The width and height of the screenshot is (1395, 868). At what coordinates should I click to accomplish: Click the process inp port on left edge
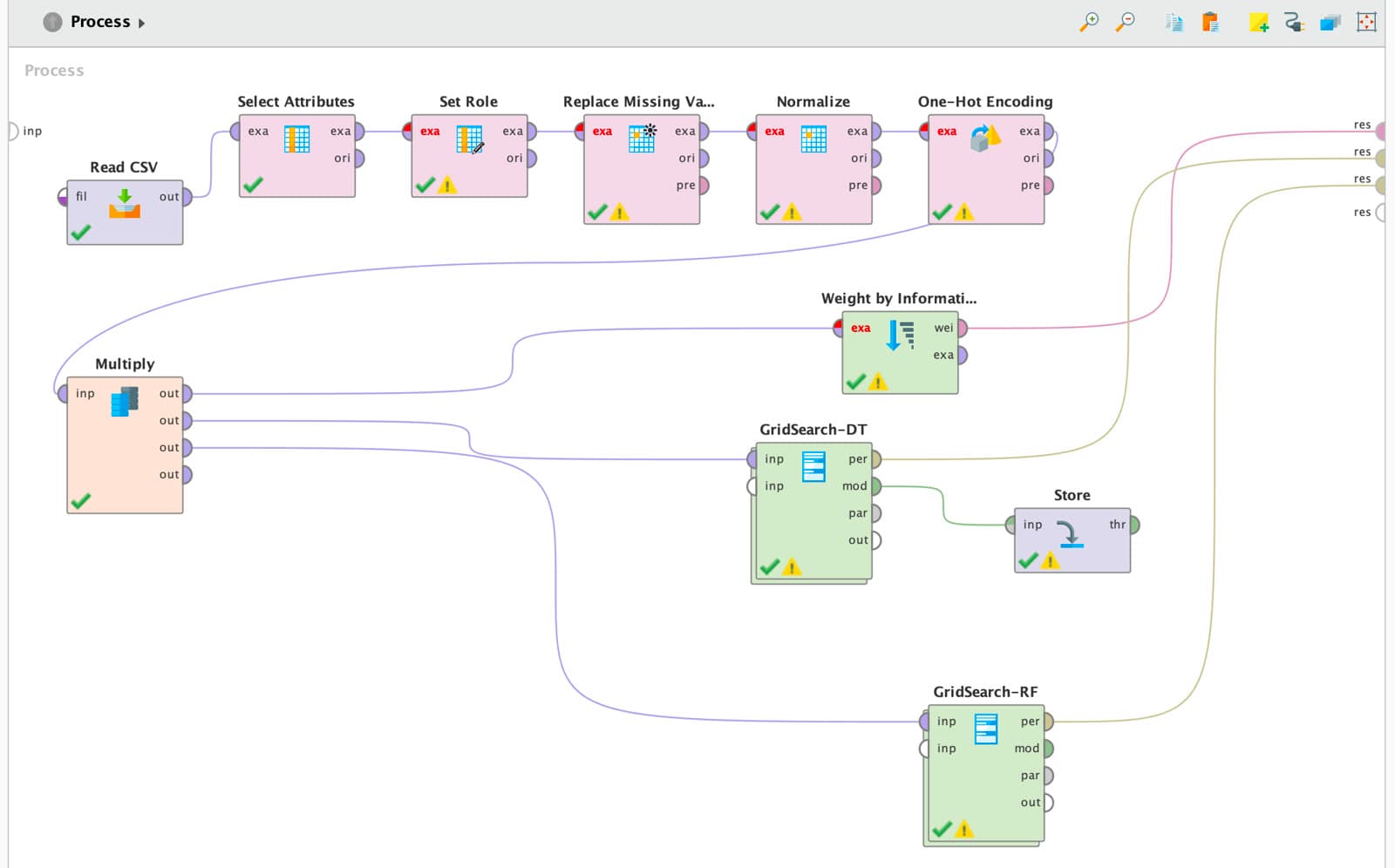pyautogui.click(x=13, y=131)
